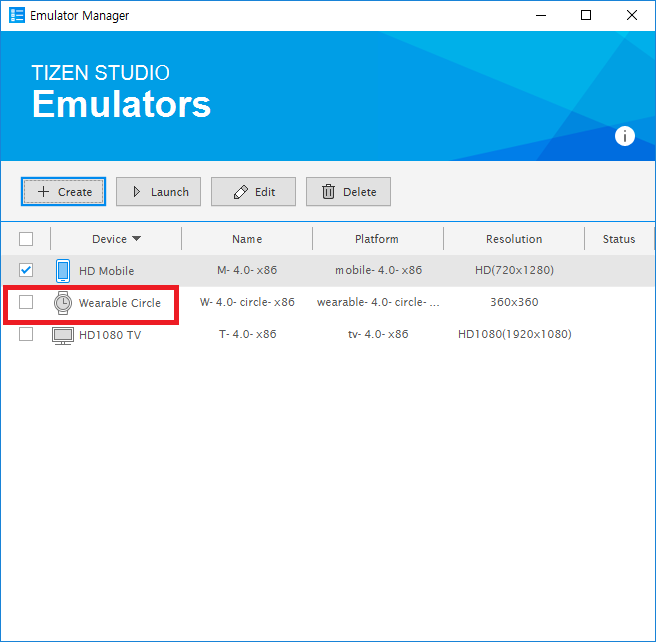This screenshot has height=642, width=656.
Task: Select the M-4.0-x86 emulator name
Action: [247, 271]
